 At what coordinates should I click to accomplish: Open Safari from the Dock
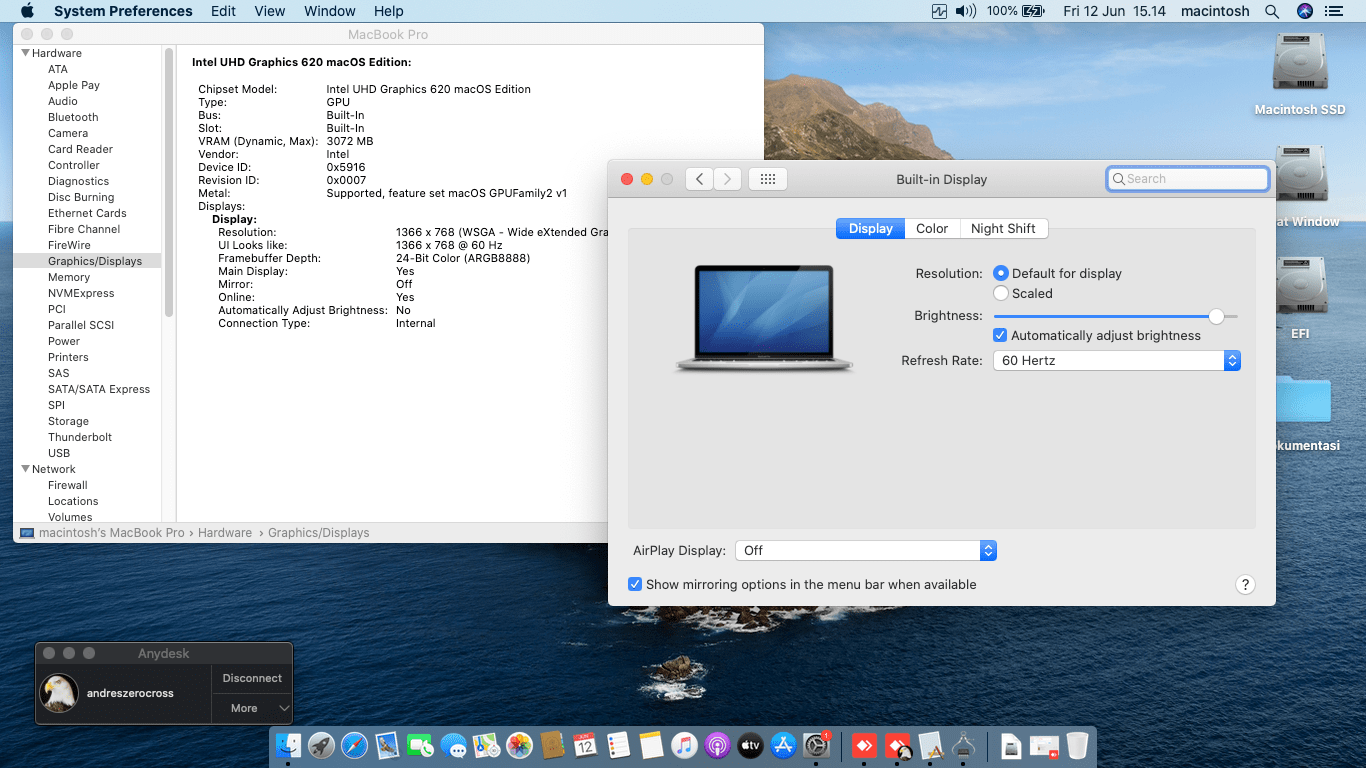[x=355, y=745]
